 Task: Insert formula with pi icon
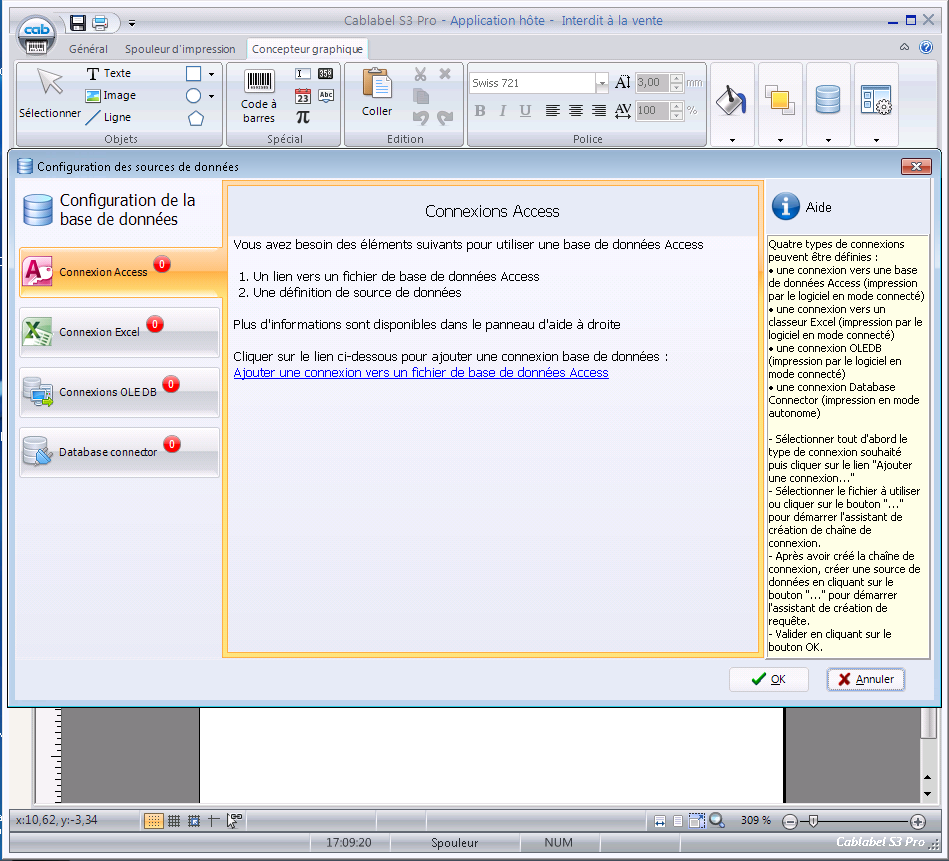click(x=303, y=117)
